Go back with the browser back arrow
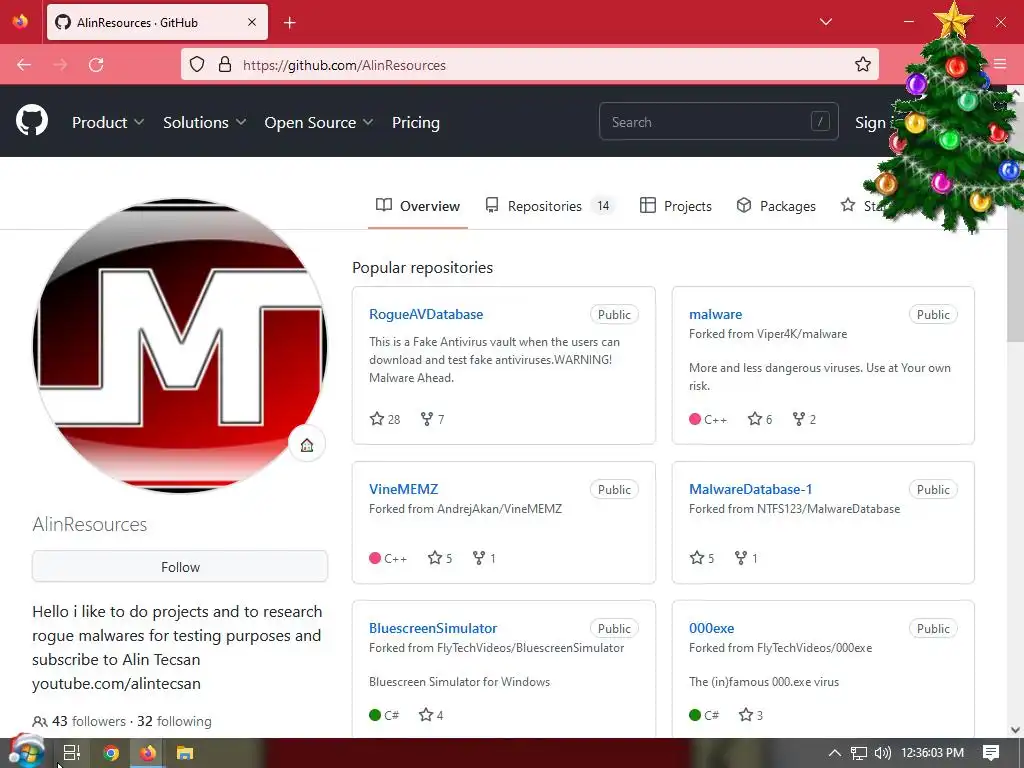This screenshot has width=1024, height=768. point(24,65)
